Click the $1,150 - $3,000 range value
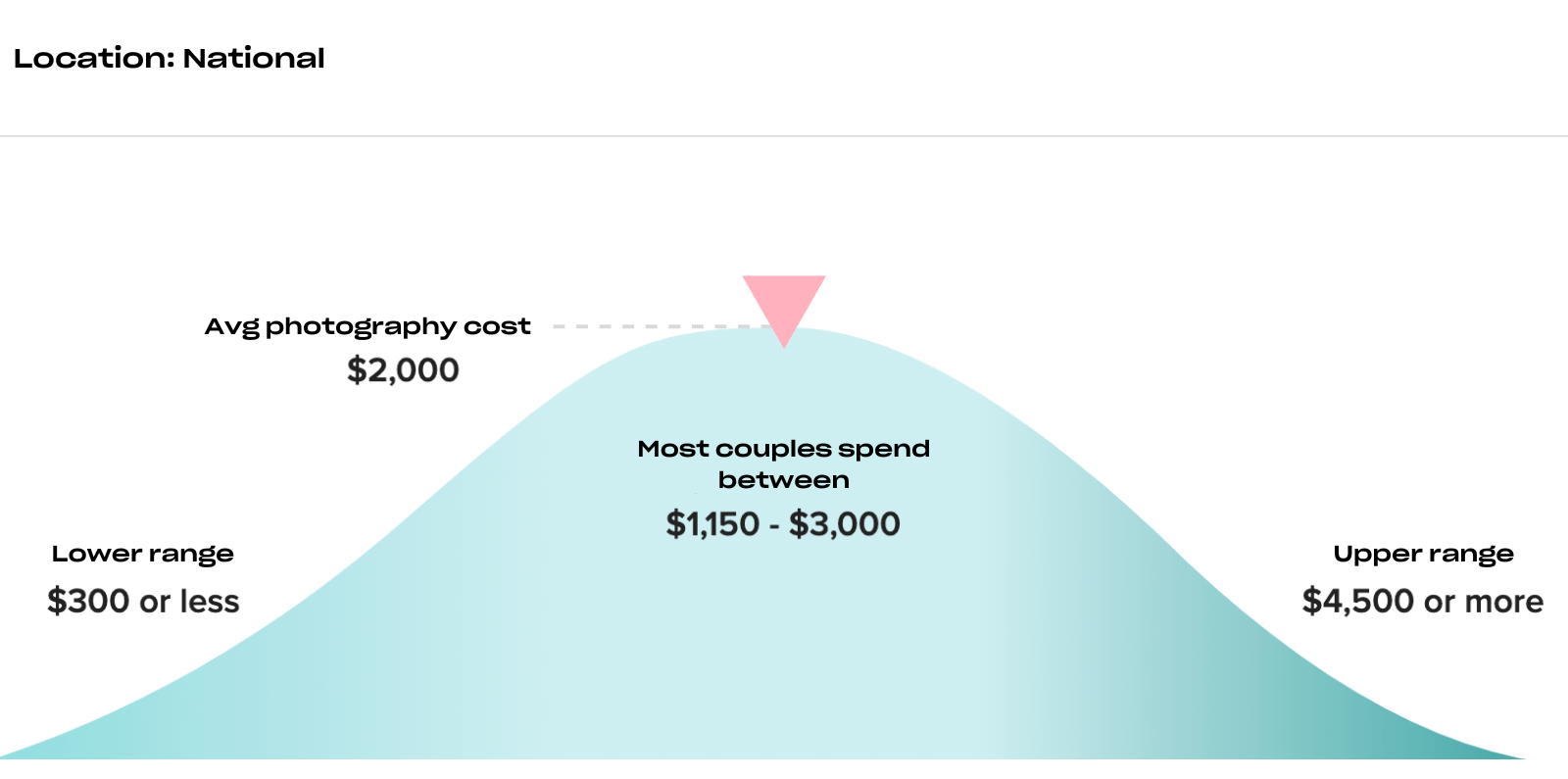 (x=783, y=524)
